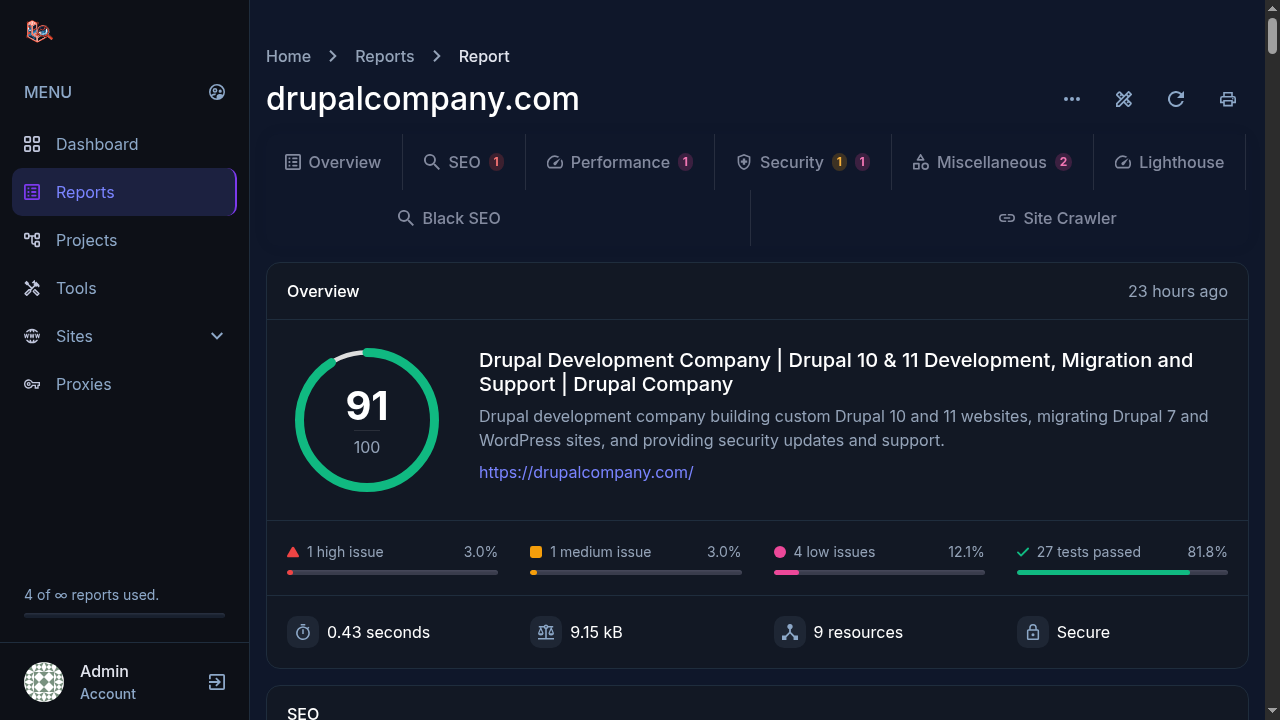This screenshot has height=720, width=1280.
Task: Click the orange square medium issue icon
Action: point(536,552)
